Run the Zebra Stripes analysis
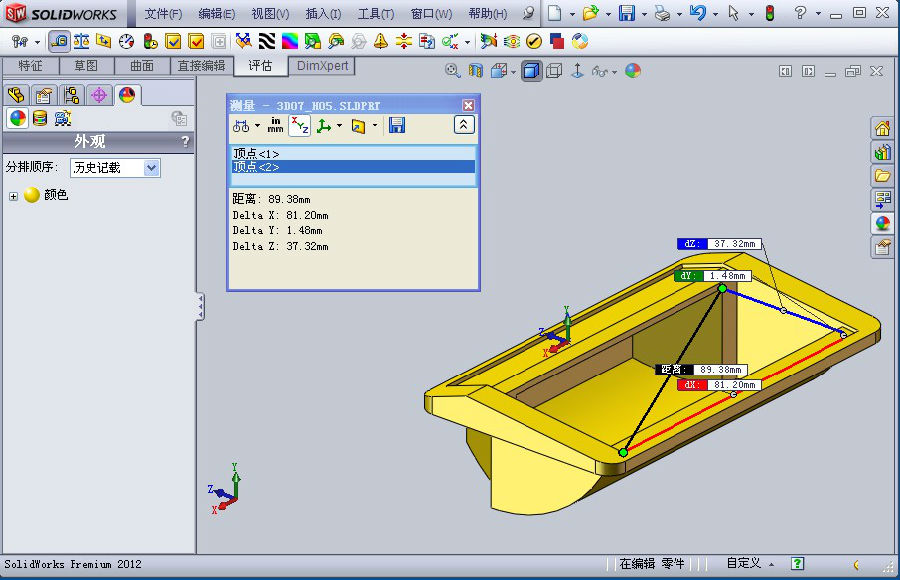Viewport: 900px width, 580px height. [267, 42]
